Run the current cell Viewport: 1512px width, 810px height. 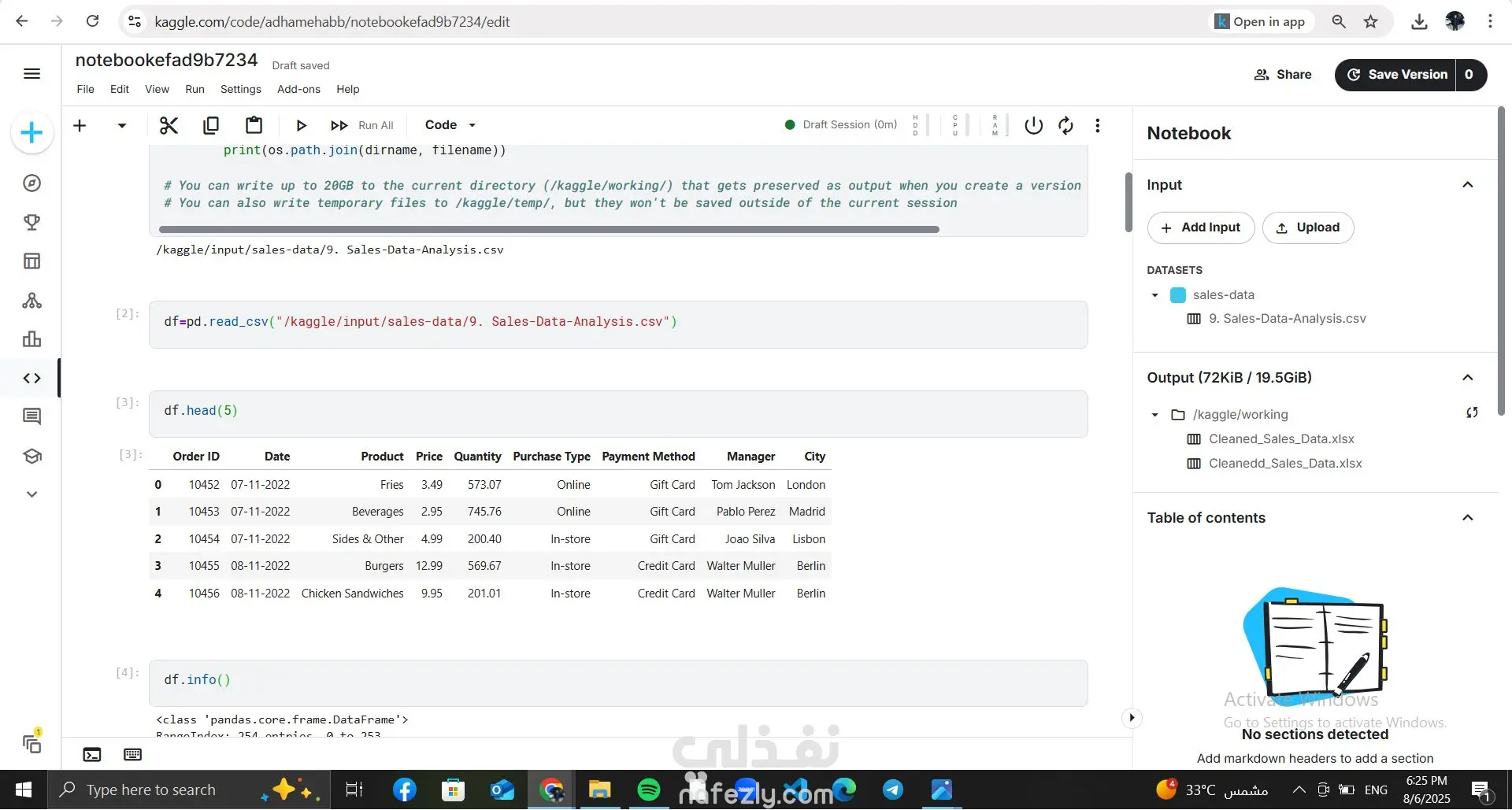[x=301, y=125]
